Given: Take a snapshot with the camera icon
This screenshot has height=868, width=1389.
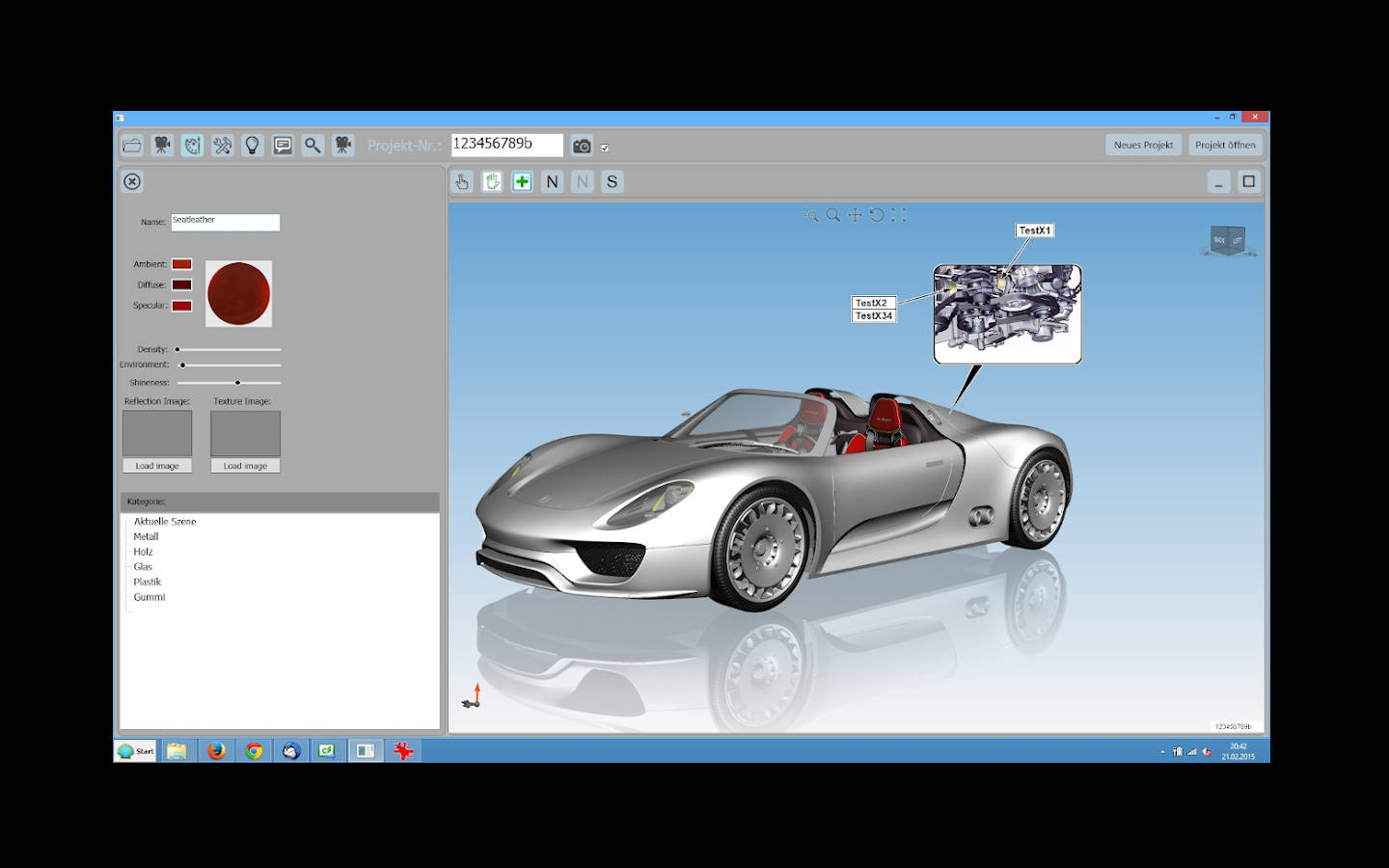Looking at the screenshot, I should coord(582,146).
